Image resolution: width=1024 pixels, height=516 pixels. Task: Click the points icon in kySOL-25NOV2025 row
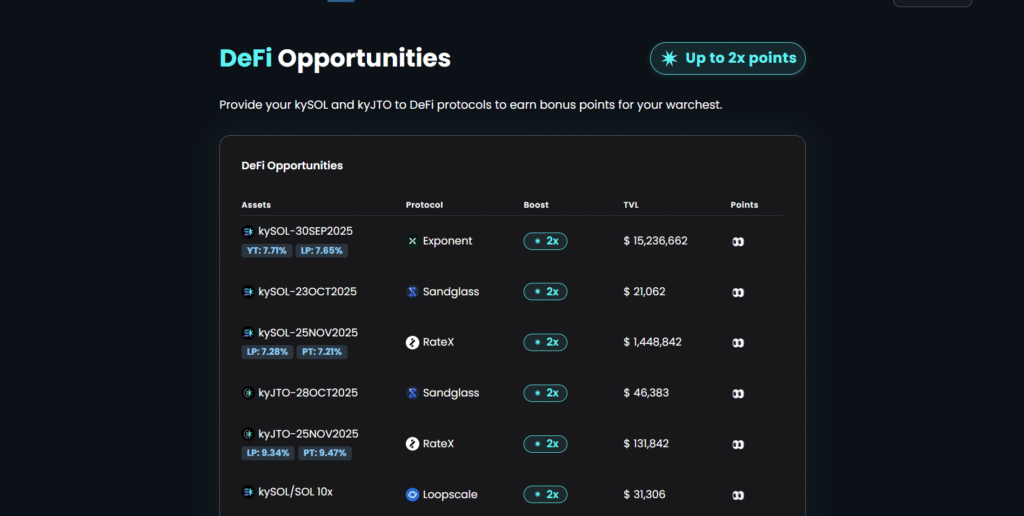pyautogui.click(x=738, y=343)
